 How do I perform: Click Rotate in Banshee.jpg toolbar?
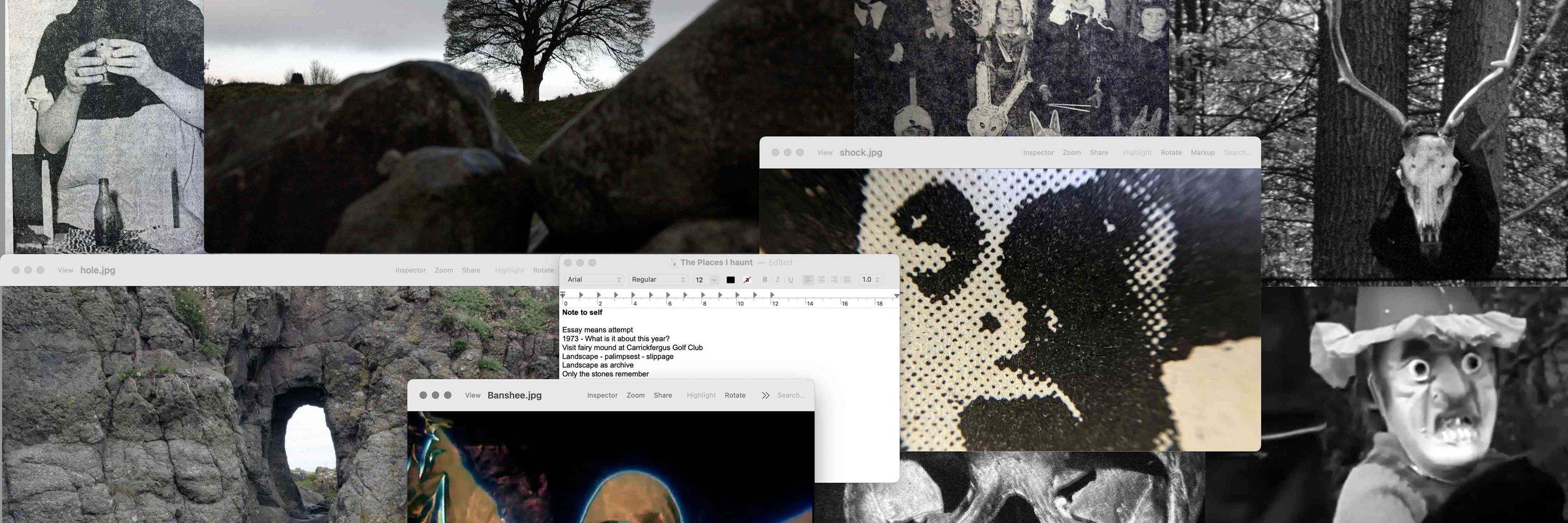735,395
